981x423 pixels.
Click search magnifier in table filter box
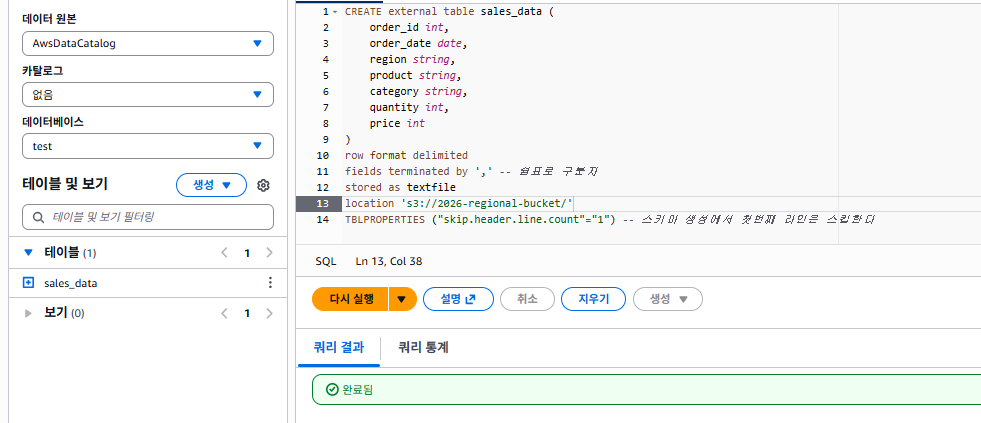[39, 217]
